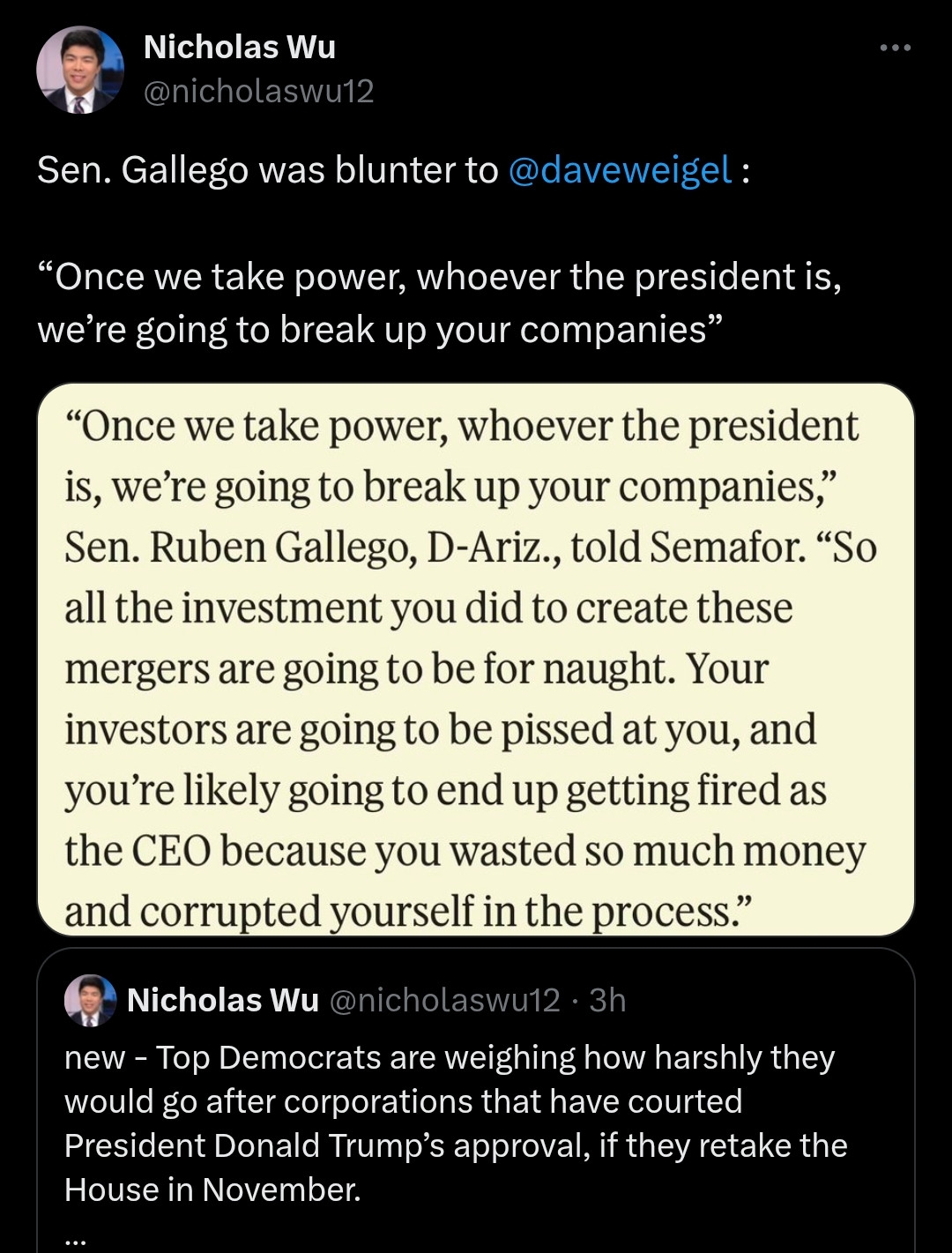The width and height of the screenshot is (952, 1253).
Task: Open the attached Semafor quote image
Action: (476, 659)
